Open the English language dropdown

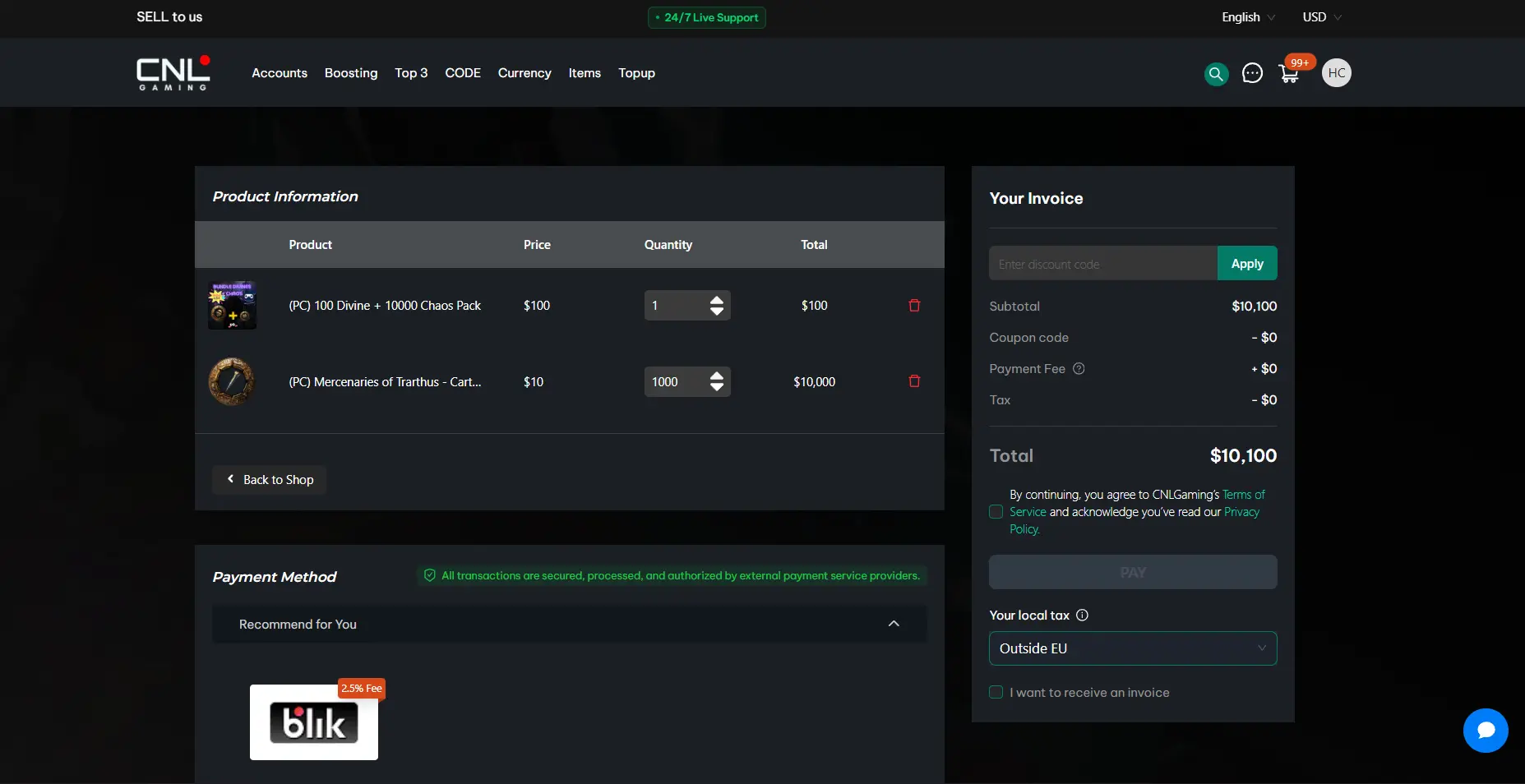(x=1248, y=17)
